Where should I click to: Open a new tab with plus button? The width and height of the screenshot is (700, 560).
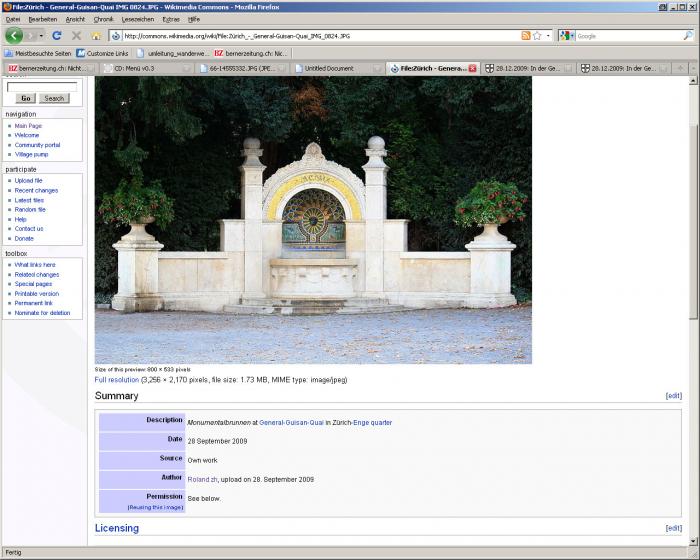[680, 68]
